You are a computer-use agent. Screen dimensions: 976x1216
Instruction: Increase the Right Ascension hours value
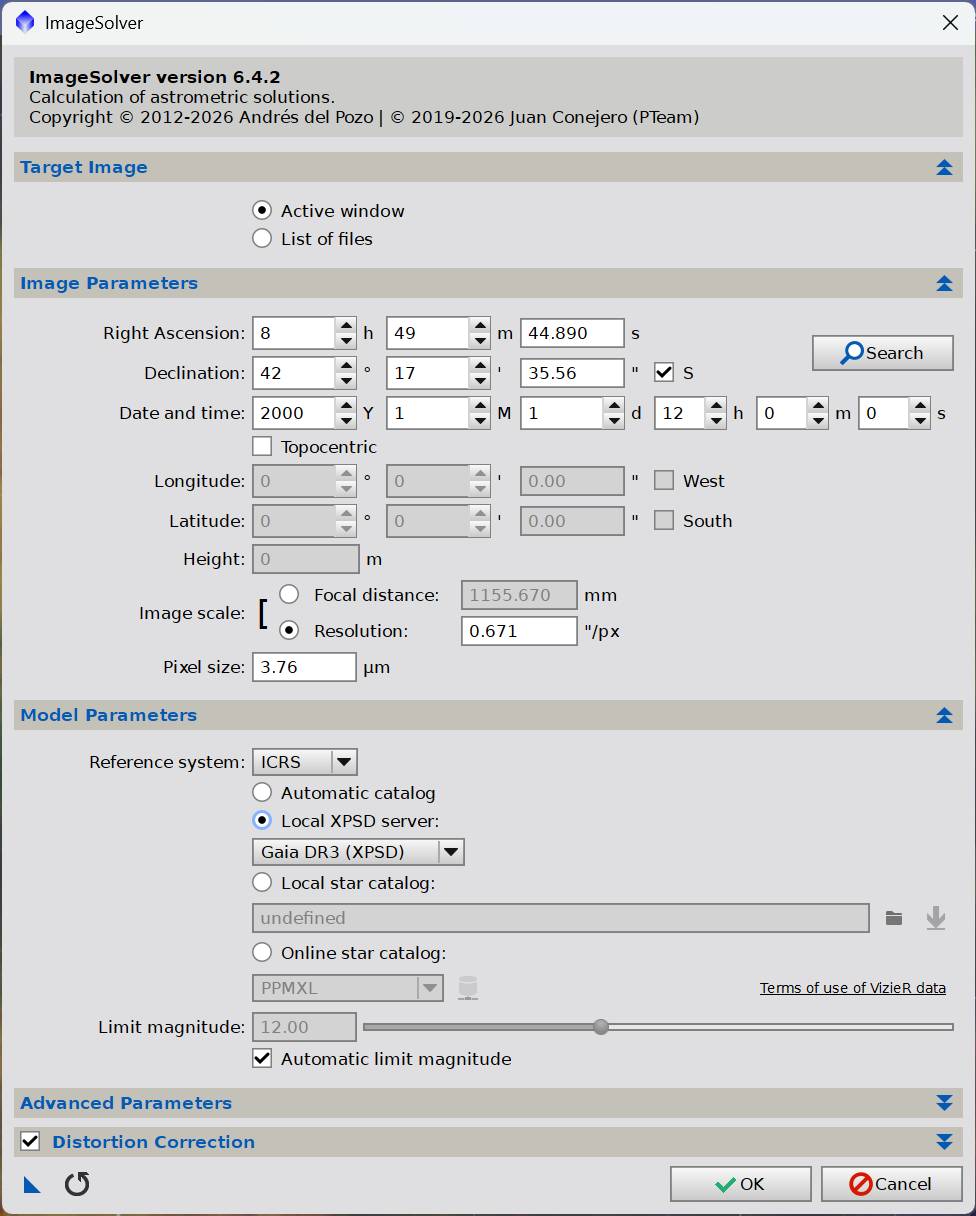345,326
